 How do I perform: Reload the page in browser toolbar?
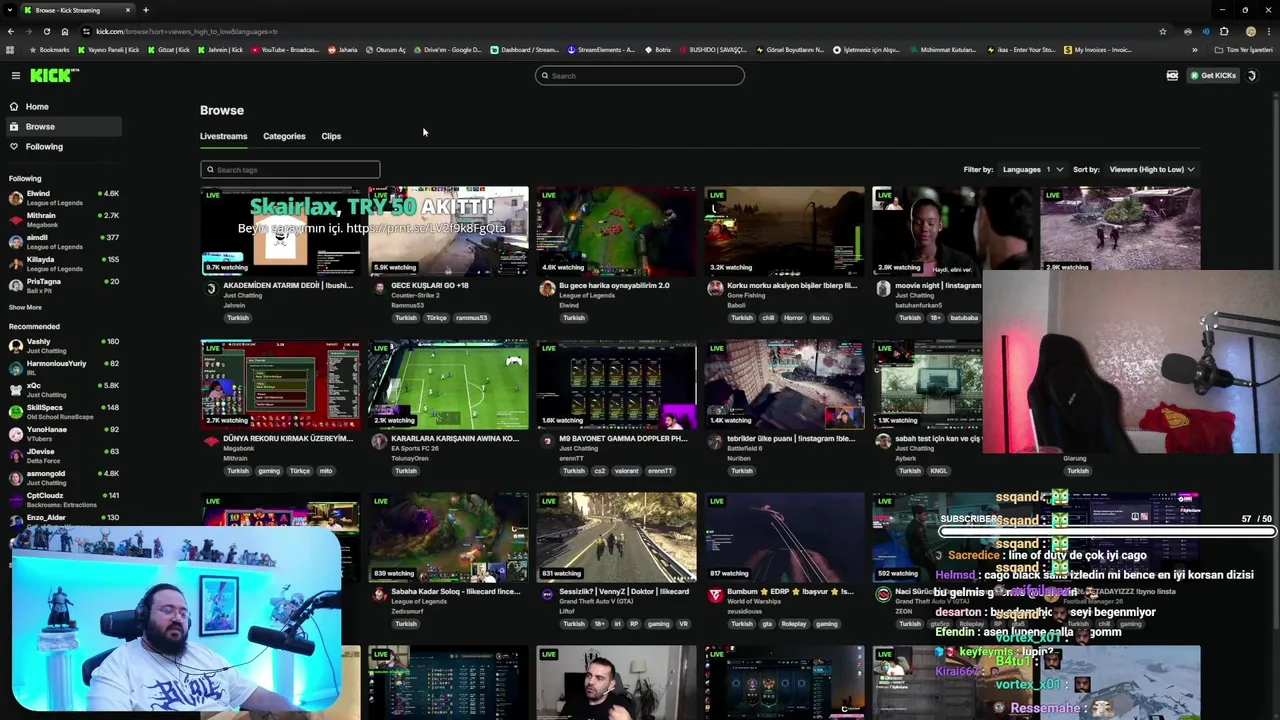click(x=46, y=31)
